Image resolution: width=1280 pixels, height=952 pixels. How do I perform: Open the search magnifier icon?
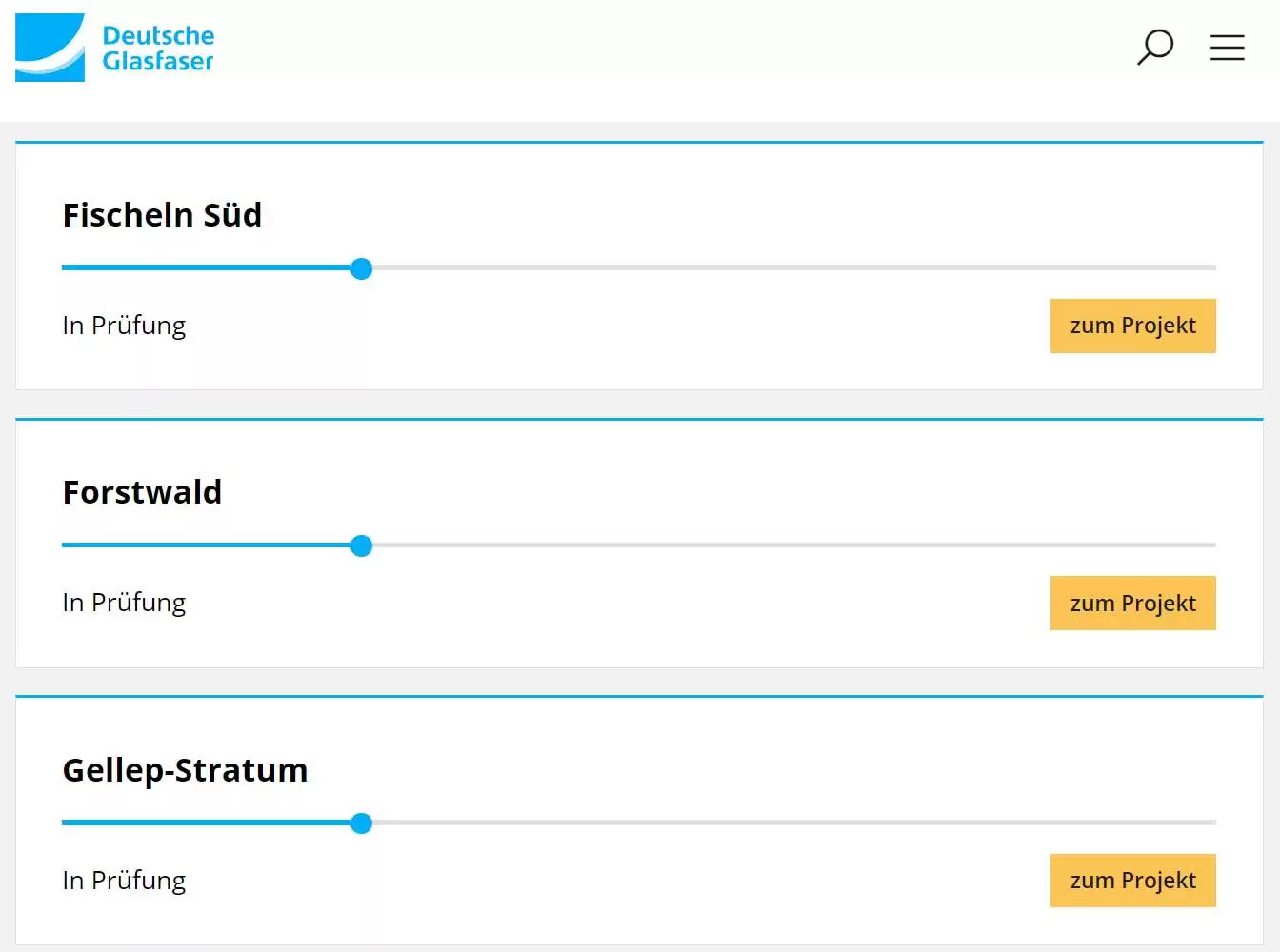1155,47
